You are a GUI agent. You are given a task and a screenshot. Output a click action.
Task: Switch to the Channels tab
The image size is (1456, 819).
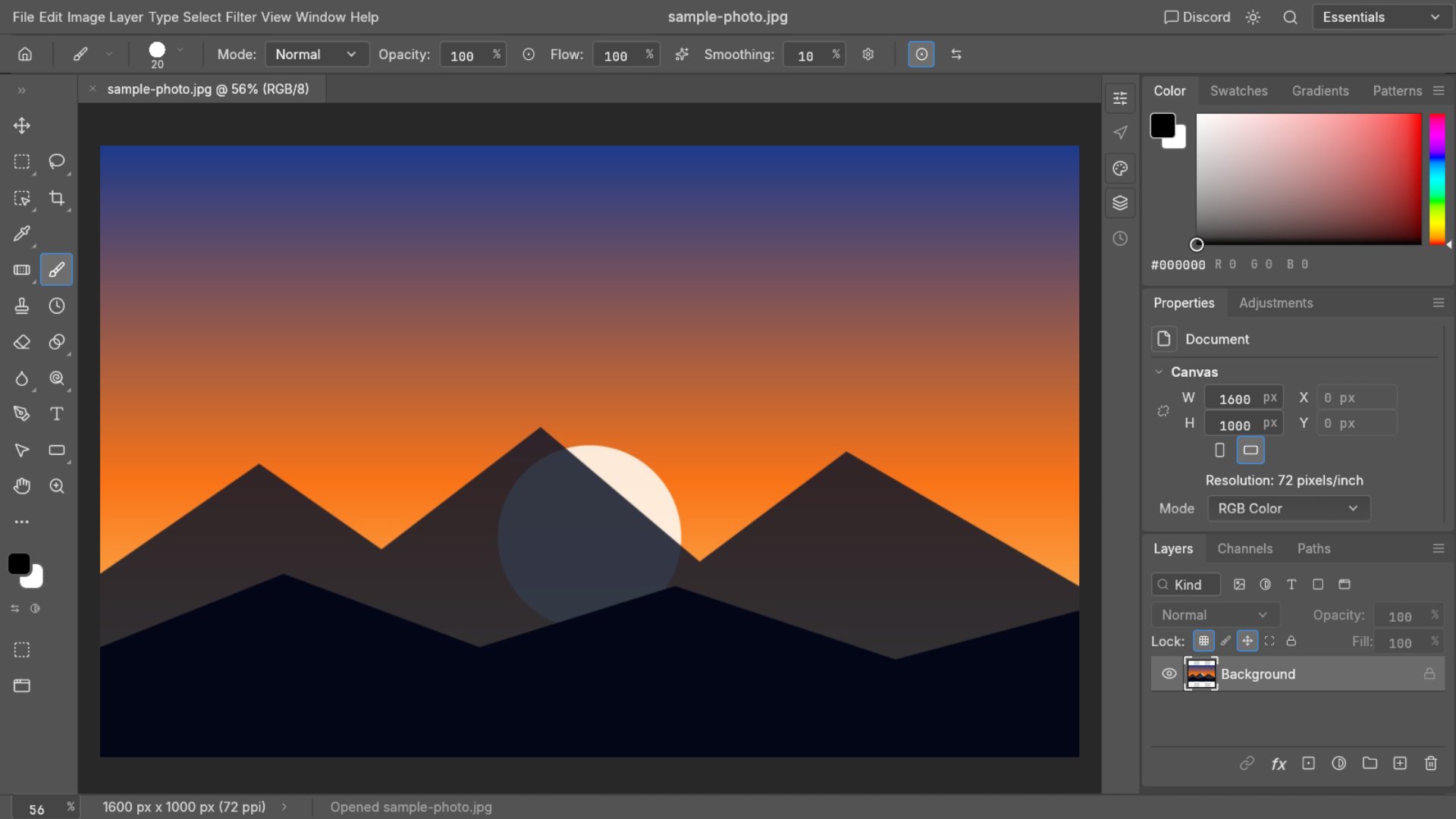pyautogui.click(x=1244, y=548)
